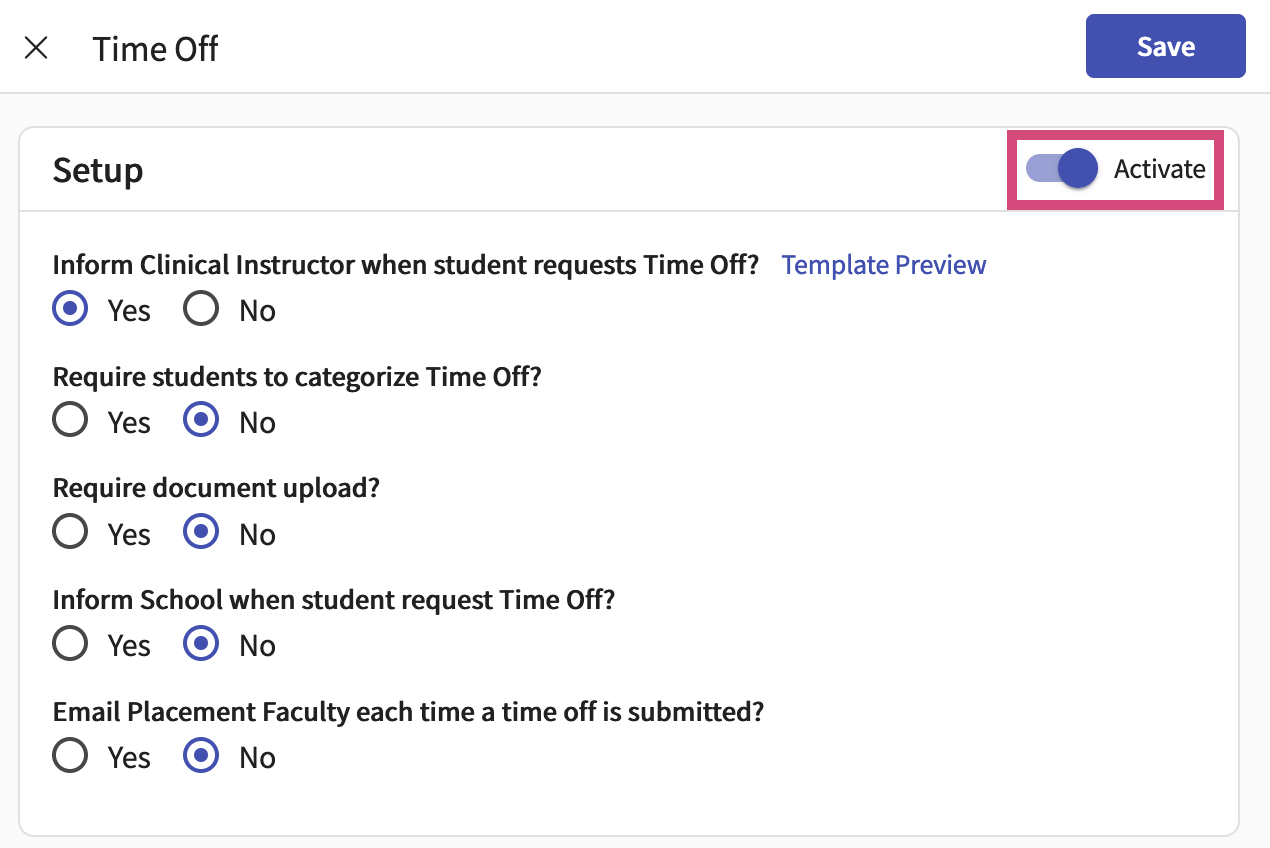Screen dimensions: 1270x848
Task: Select Yes for Email Placement Faculty
Action: pyautogui.click(x=70, y=757)
